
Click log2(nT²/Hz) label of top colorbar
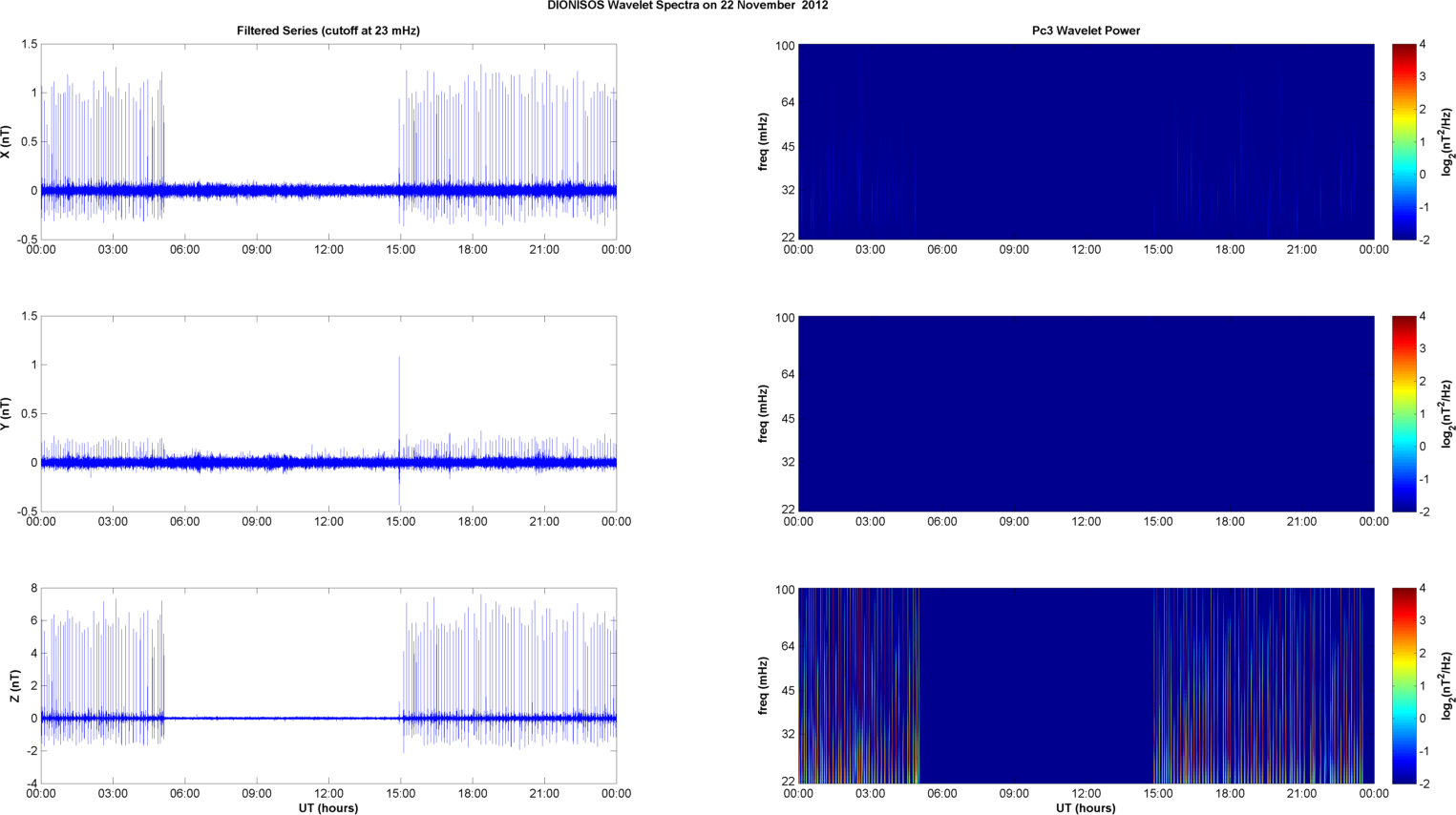pyautogui.click(x=1447, y=141)
